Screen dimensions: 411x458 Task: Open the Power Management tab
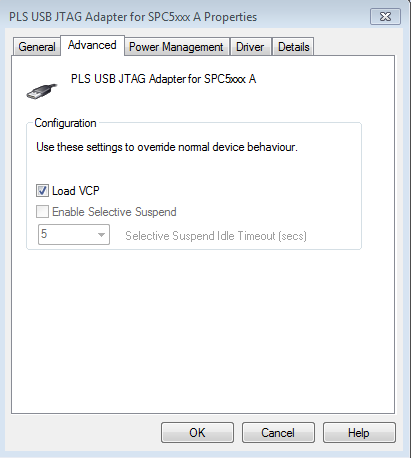(x=176, y=47)
